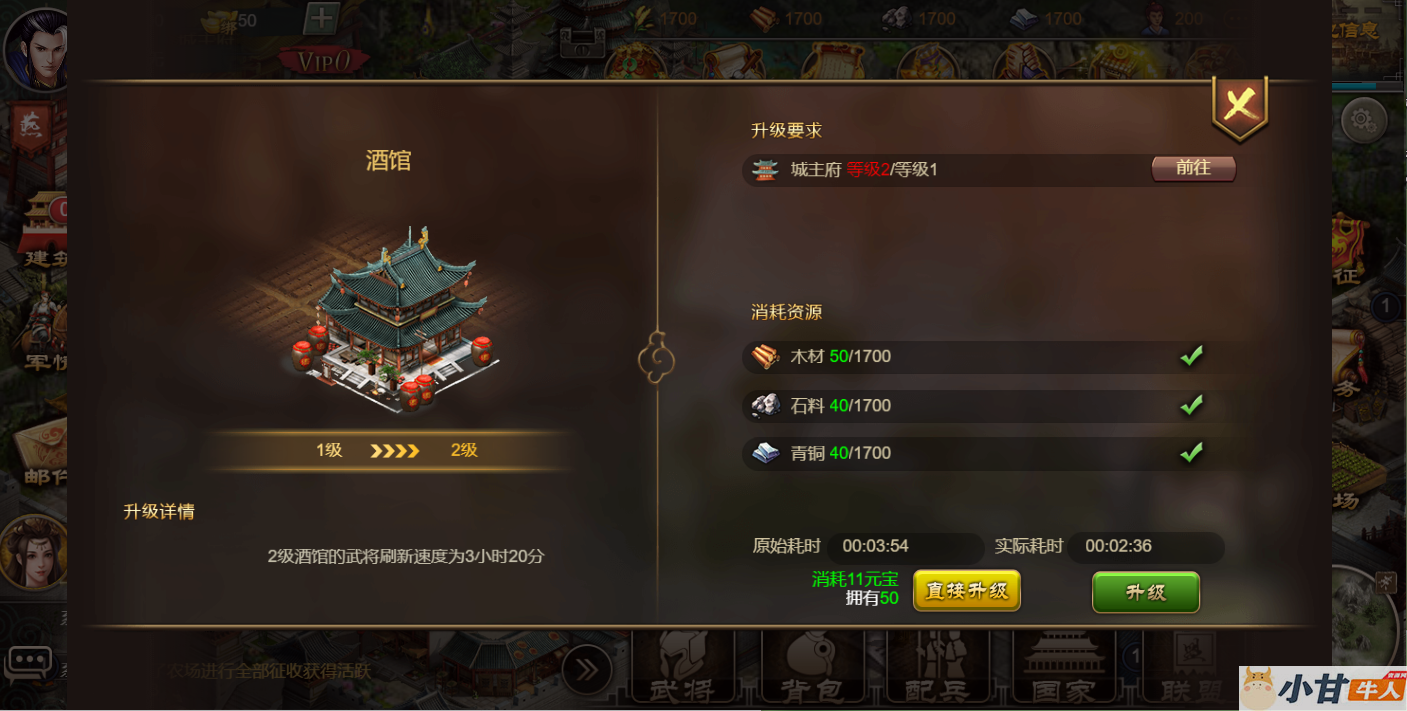The height and width of the screenshot is (711, 1407).
Task: Click the wood 木材 resource icon
Action: tap(766, 356)
